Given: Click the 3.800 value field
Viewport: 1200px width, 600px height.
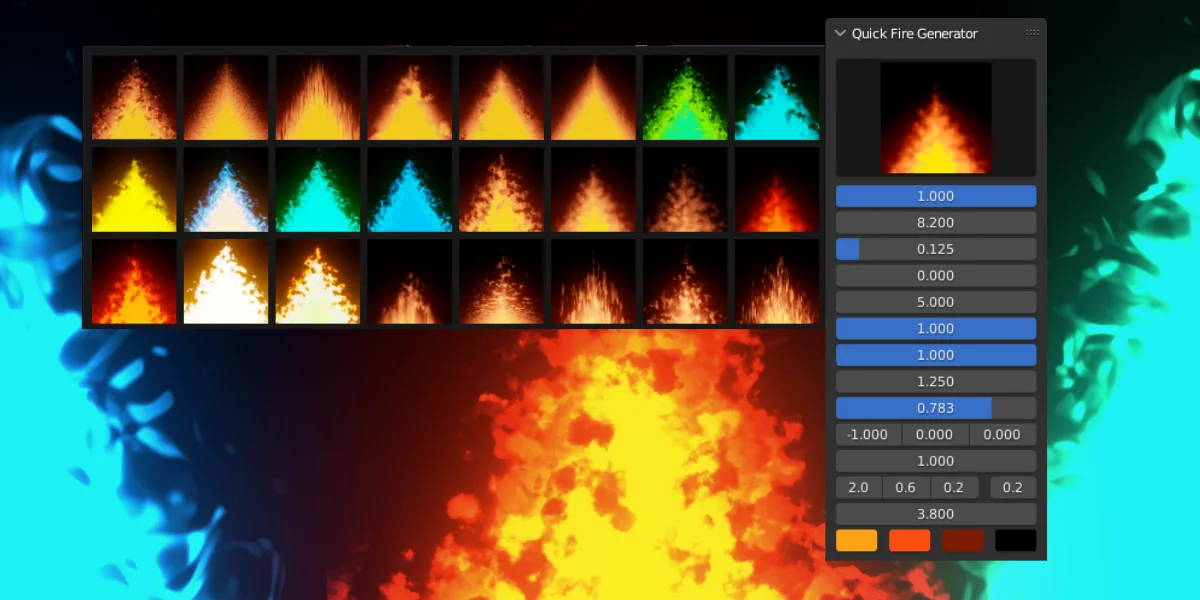Looking at the screenshot, I should (x=935, y=514).
